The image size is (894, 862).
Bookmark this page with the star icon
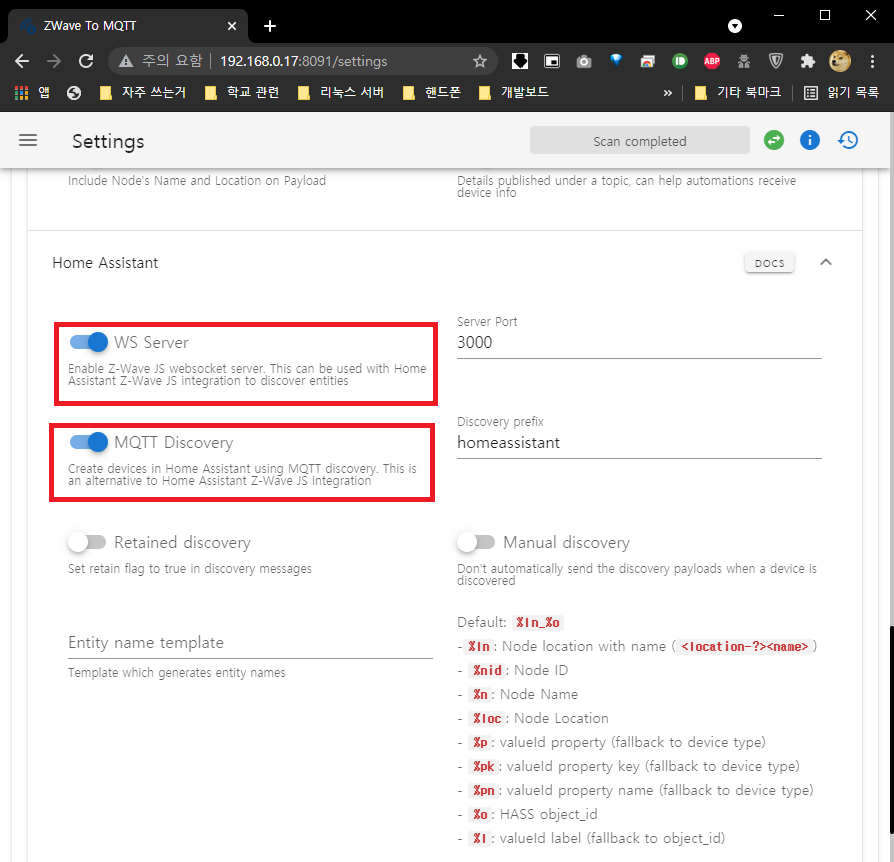click(480, 61)
